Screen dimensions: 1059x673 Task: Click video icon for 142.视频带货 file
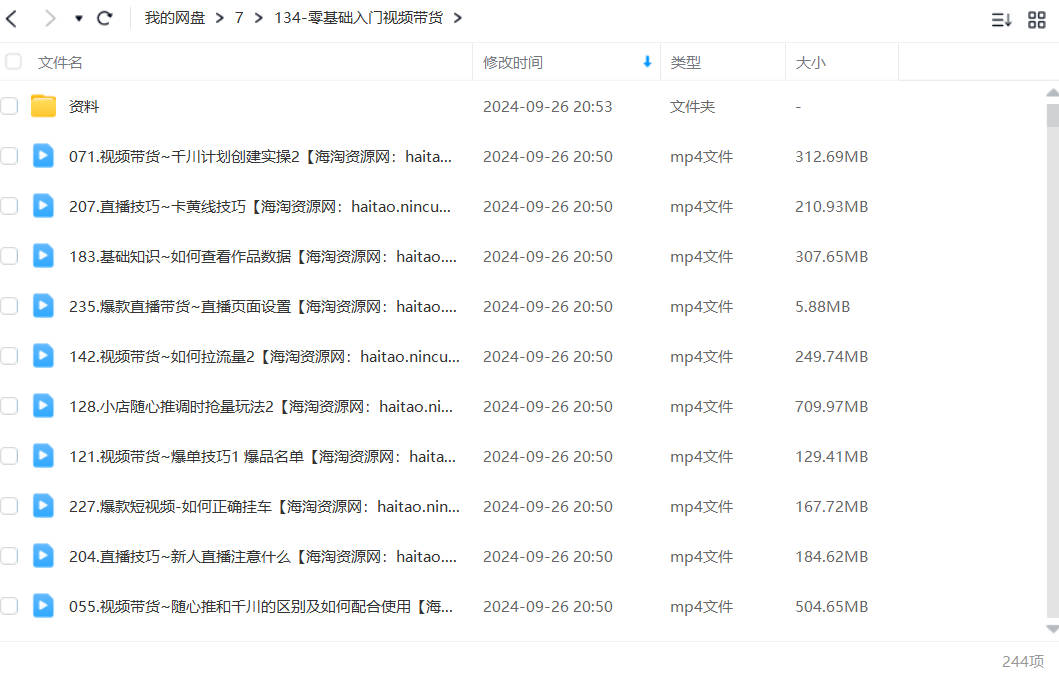tap(43, 356)
